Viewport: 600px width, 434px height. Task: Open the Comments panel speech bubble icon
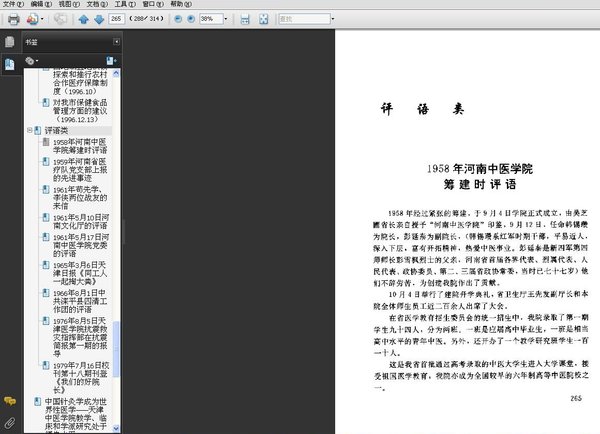[10, 401]
